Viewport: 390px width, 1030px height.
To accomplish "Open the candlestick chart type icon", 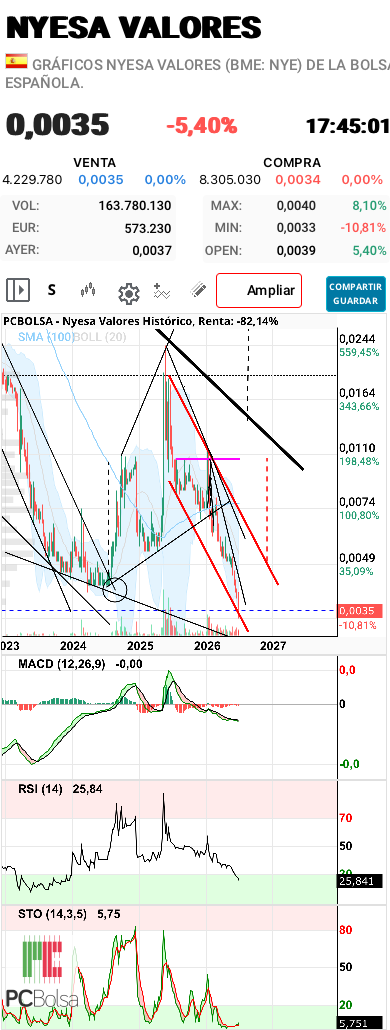I will coord(89,290).
